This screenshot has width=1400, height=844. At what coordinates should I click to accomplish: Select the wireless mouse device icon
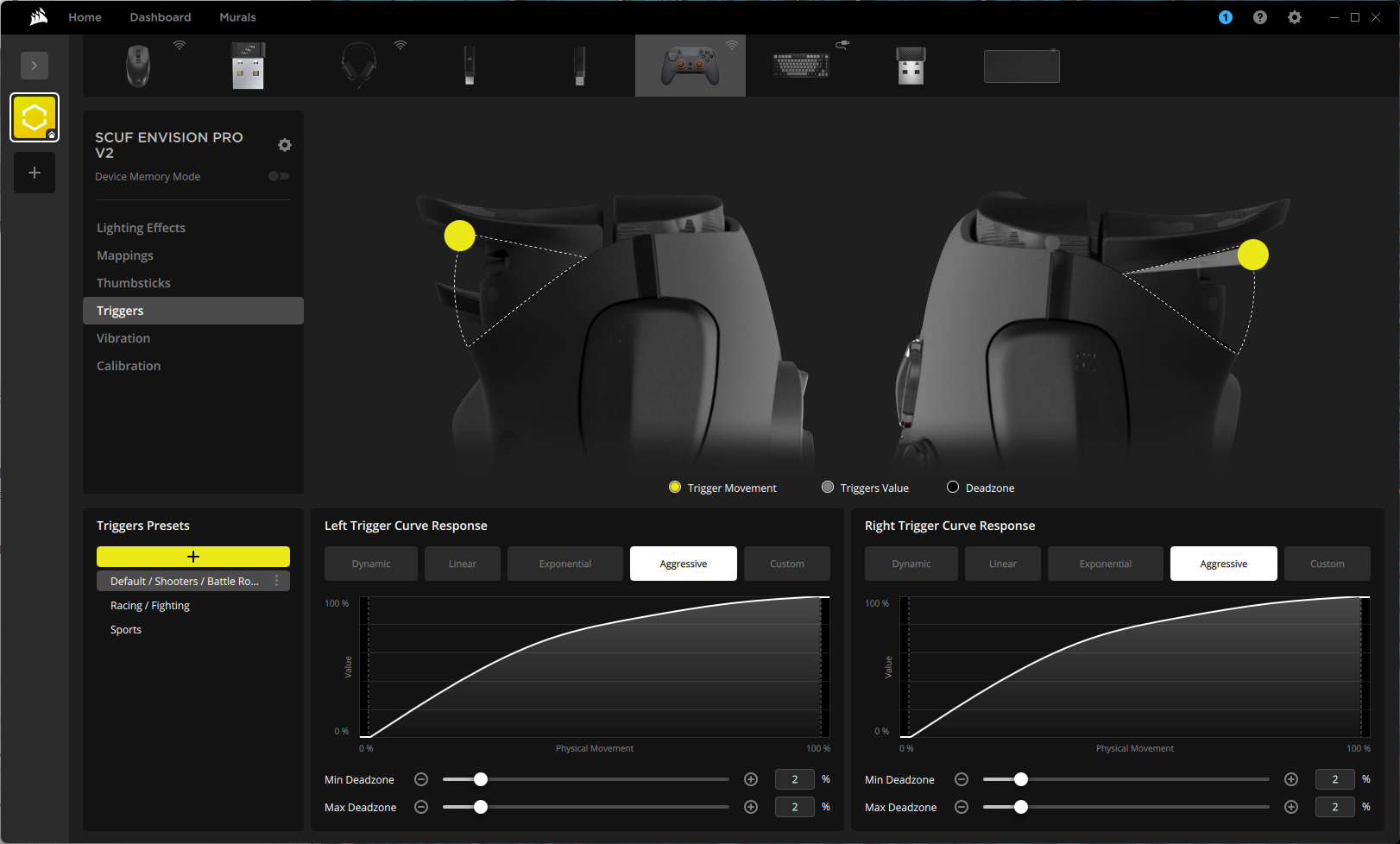(x=138, y=66)
